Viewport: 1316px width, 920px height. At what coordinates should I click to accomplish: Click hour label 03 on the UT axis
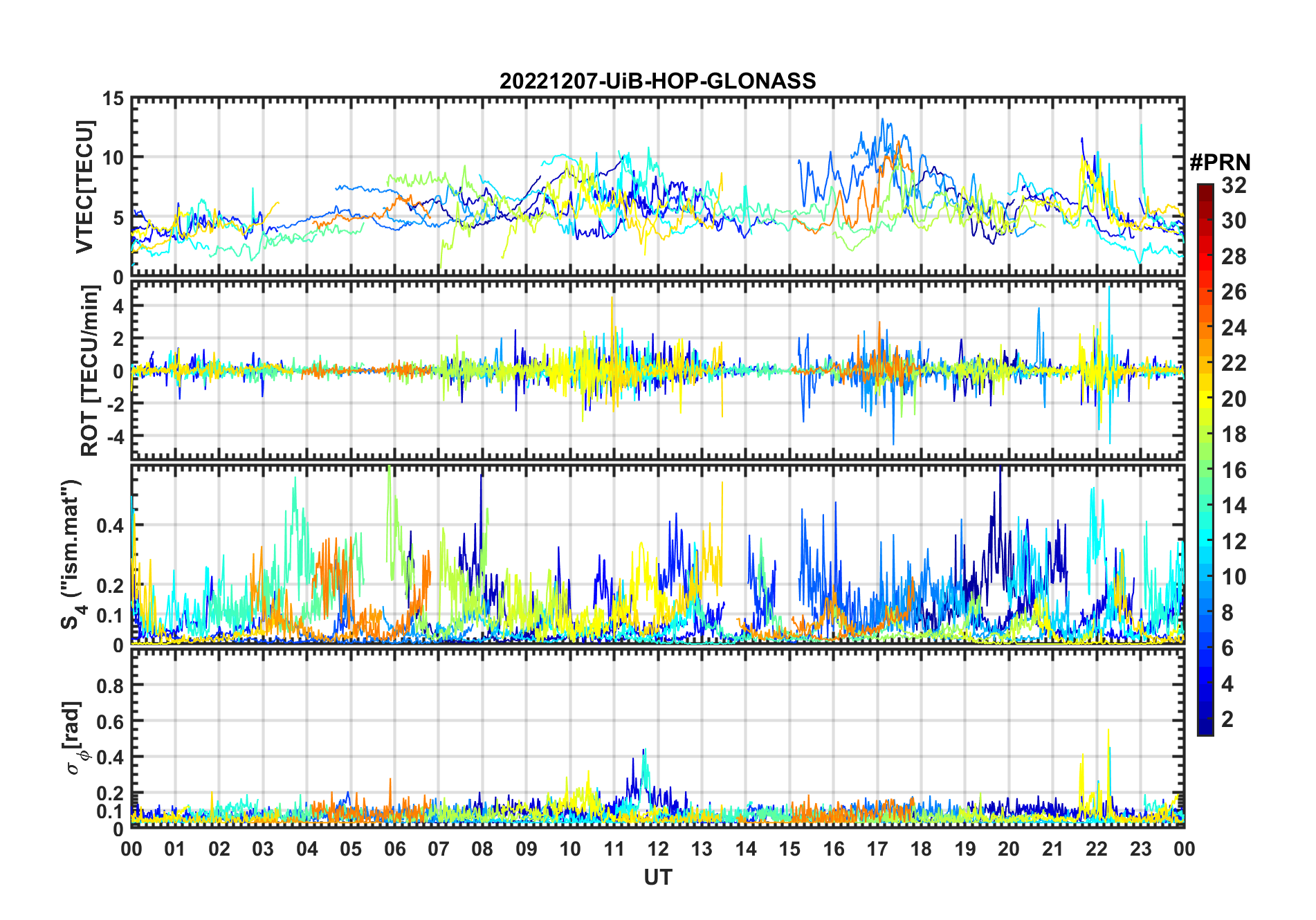click(263, 849)
